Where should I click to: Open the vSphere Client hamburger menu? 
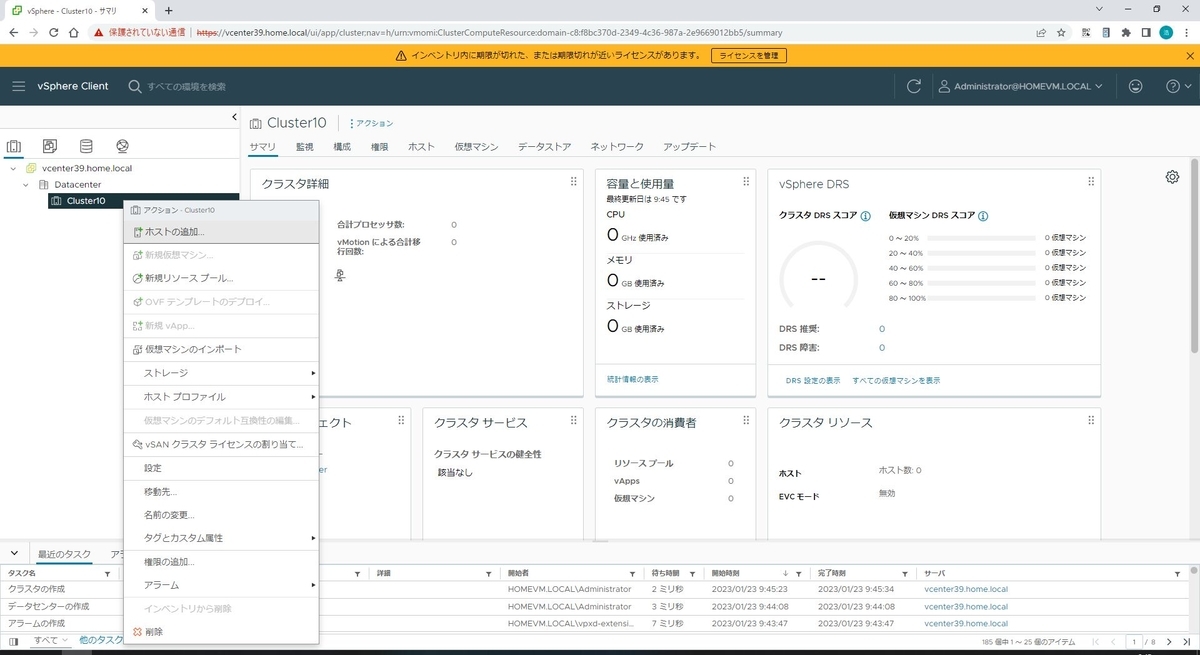click(18, 86)
